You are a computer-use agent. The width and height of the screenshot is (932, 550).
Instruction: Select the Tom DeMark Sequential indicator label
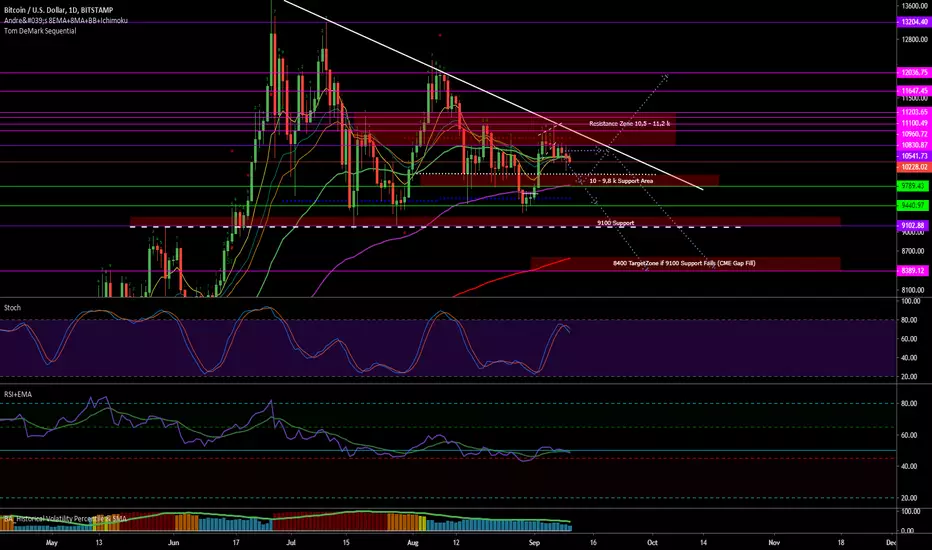click(40, 31)
